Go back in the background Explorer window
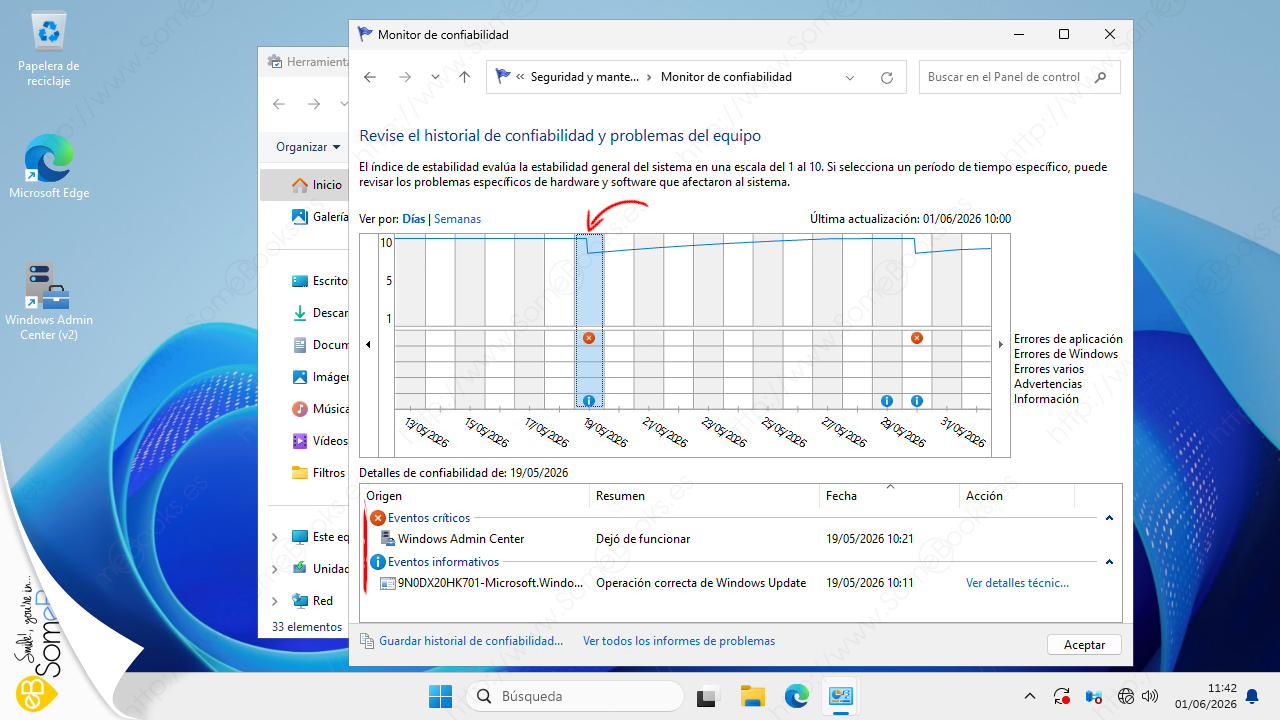1280x720 pixels. (x=279, y=104)
